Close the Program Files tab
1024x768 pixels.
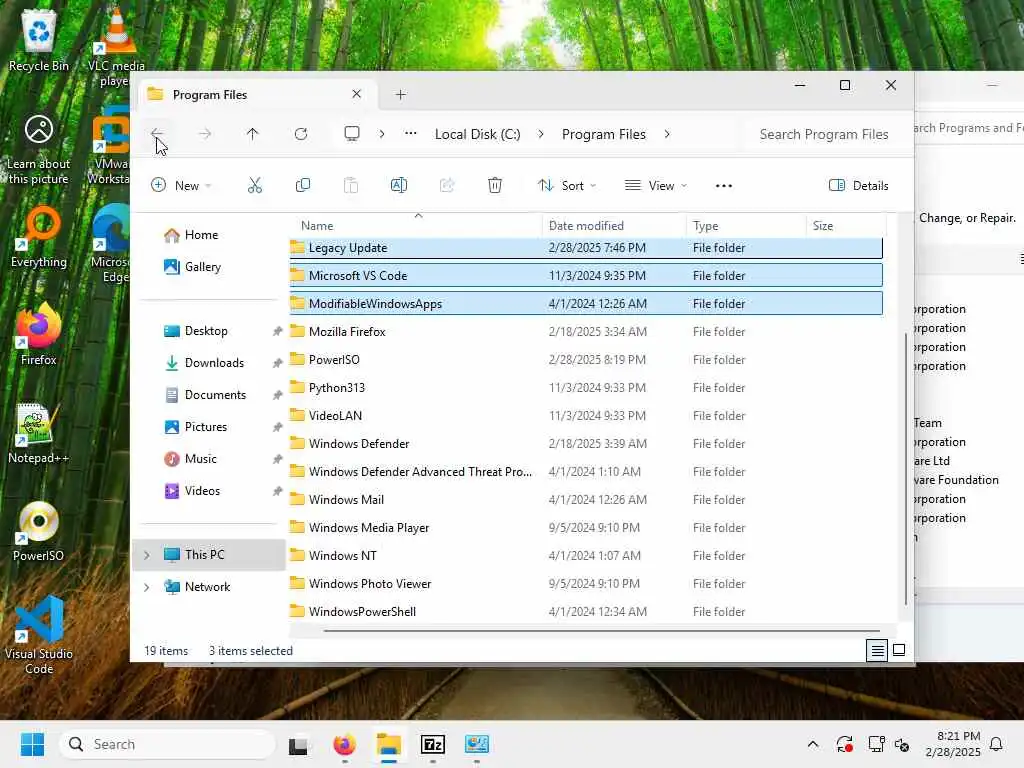357,94
